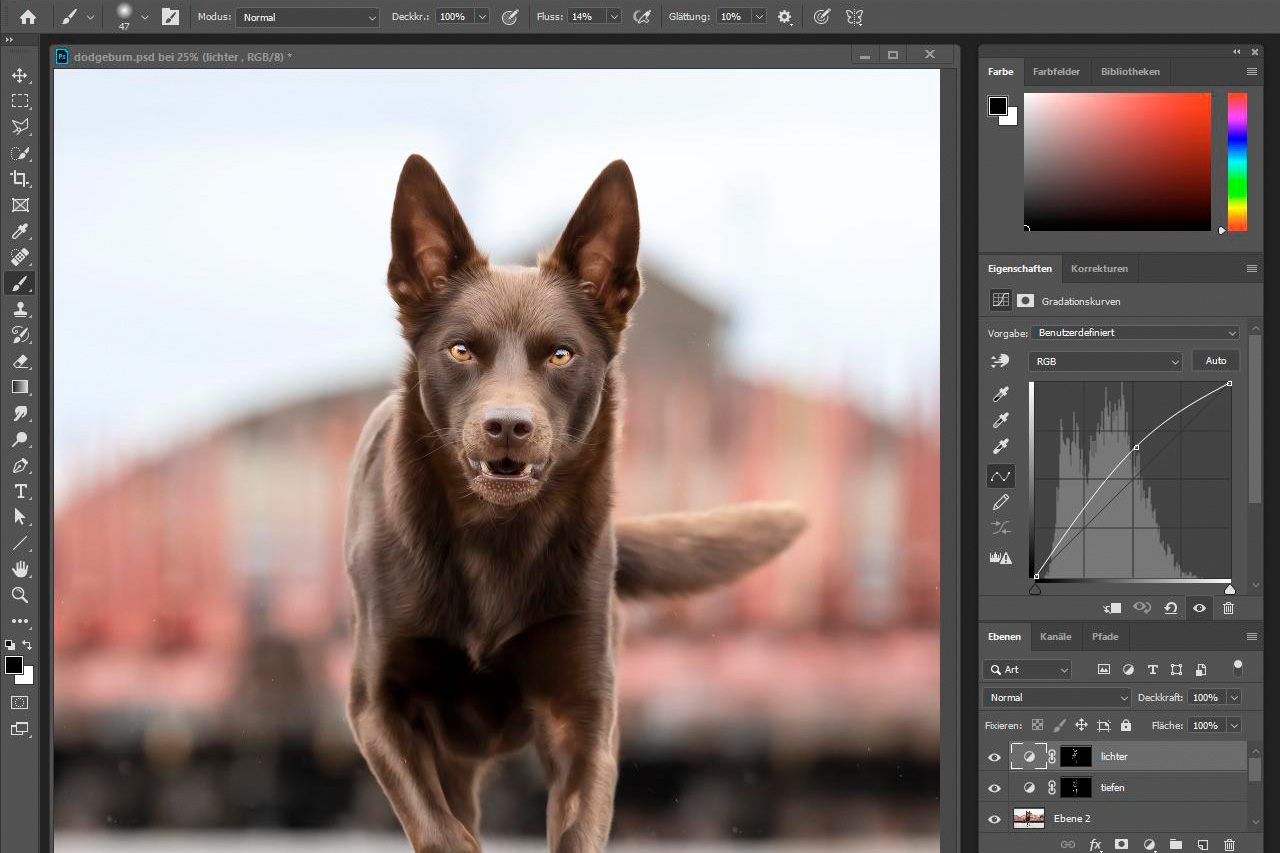Select the Crop tool
The height and width of the screenshot is (853, 1280).
(x=20, y=179)
